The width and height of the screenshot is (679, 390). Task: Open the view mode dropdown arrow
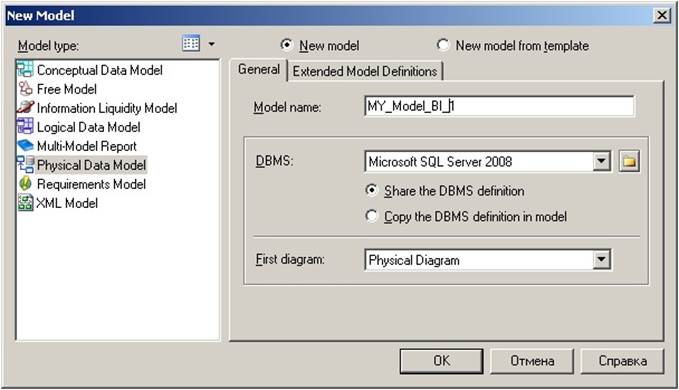click(x=211, y=44)
